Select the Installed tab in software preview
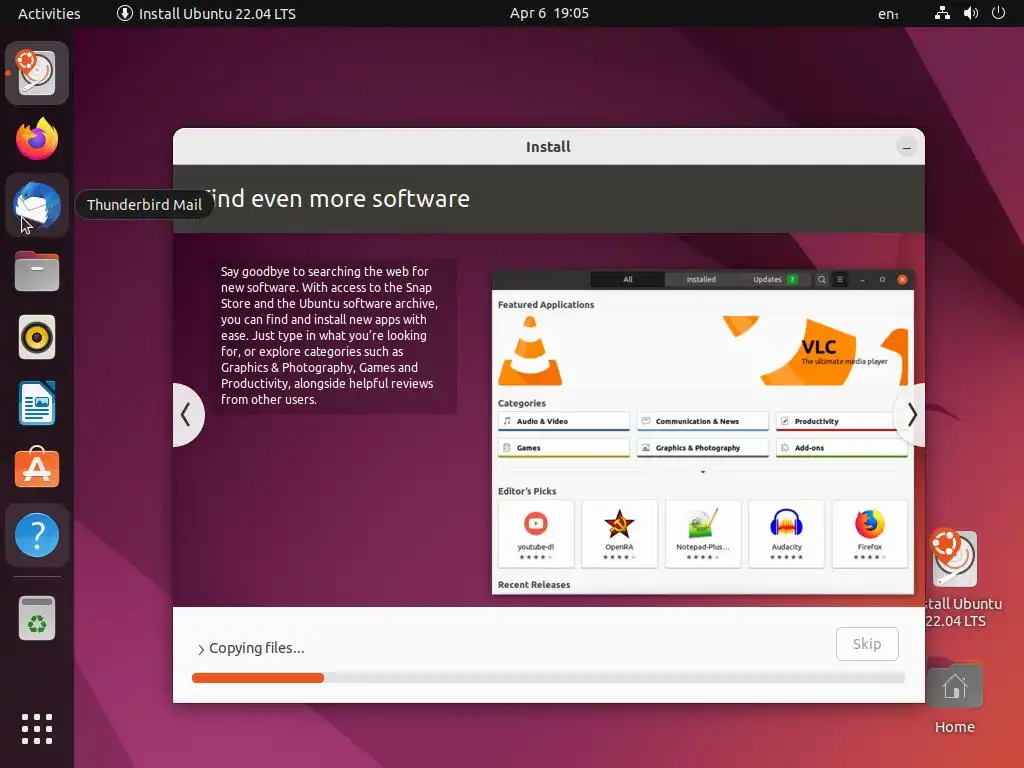Viewport: 1024px width, 768px height. point(701,280)
